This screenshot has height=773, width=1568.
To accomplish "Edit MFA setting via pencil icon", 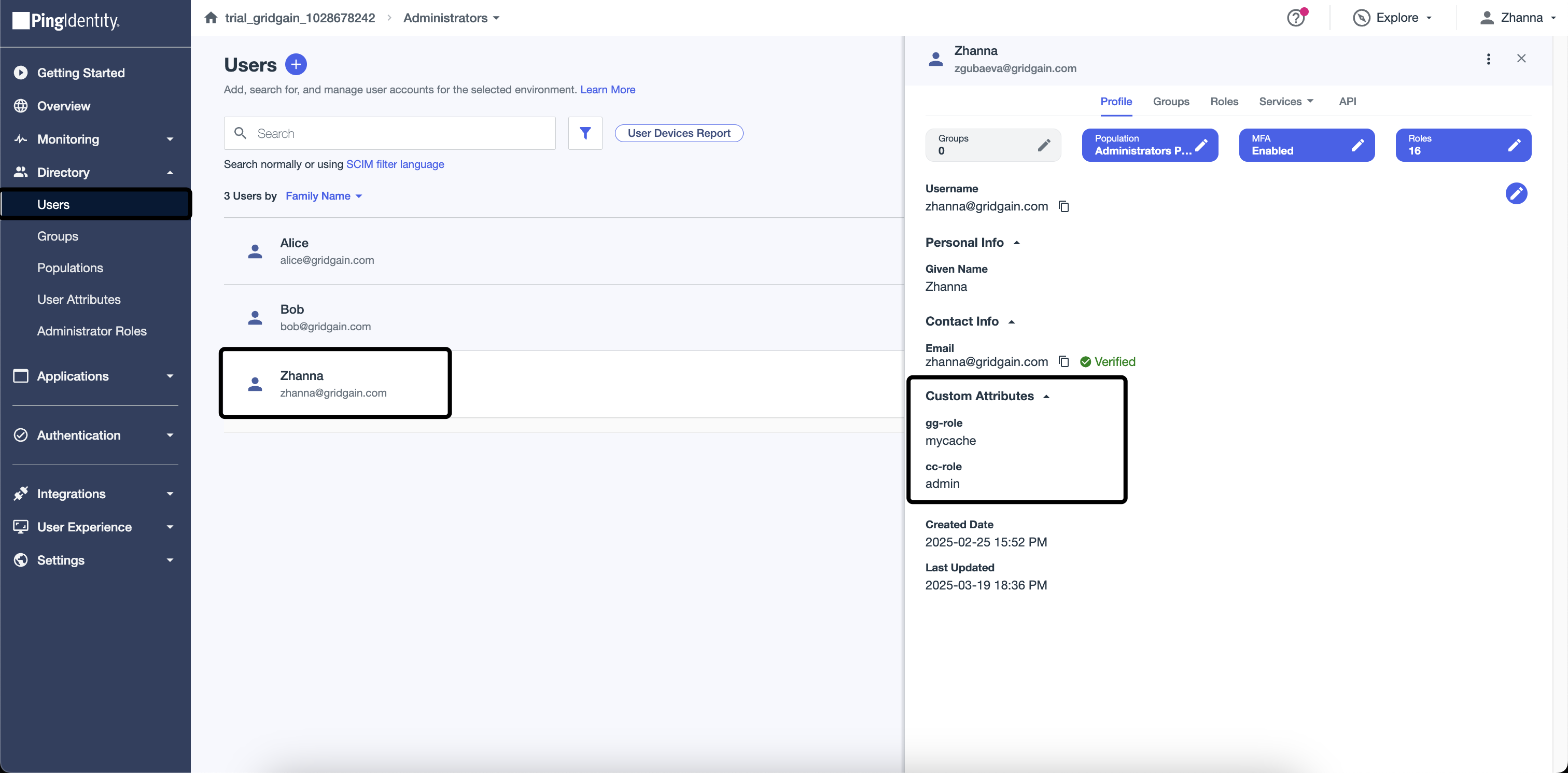I will click(1357, 145).
